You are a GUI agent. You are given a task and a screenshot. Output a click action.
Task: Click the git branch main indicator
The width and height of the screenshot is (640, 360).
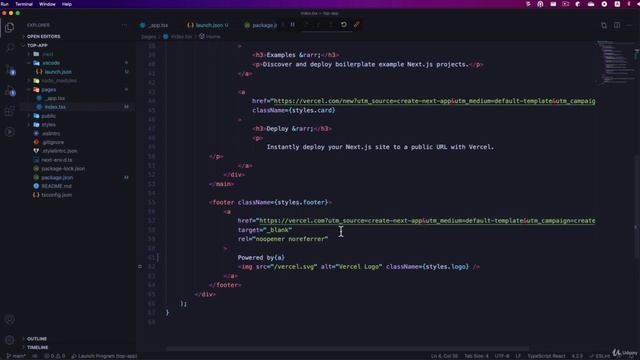click(x=16, y=356)
